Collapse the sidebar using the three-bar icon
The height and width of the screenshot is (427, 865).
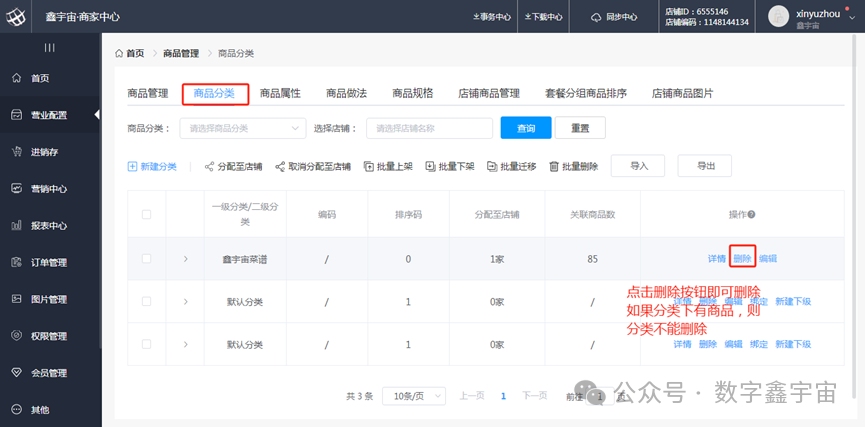point(50,48)
